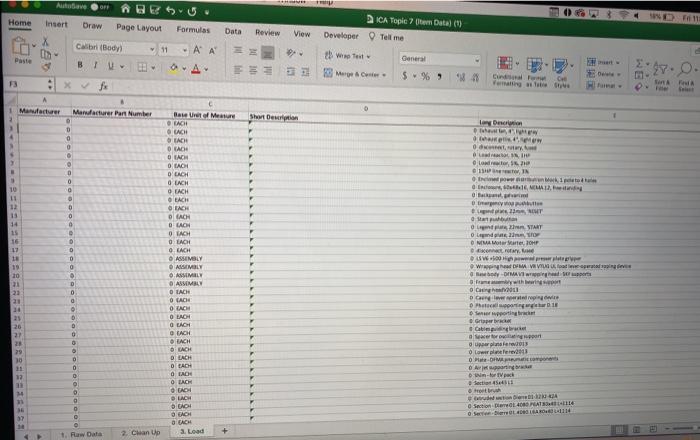Viewport: 700px width, 440px height.
Task: Click Merge & Center button
Action: (354, 74)
